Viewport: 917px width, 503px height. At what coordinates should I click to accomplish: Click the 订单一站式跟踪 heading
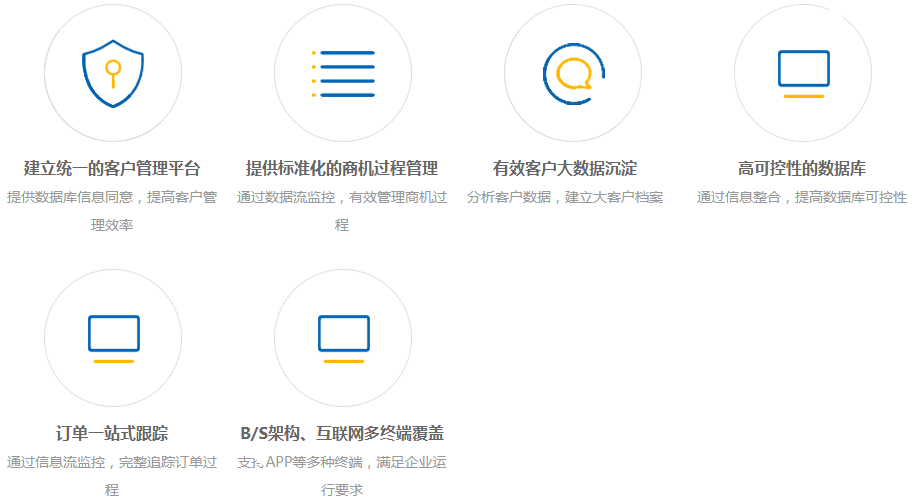(x=112, y=433)
